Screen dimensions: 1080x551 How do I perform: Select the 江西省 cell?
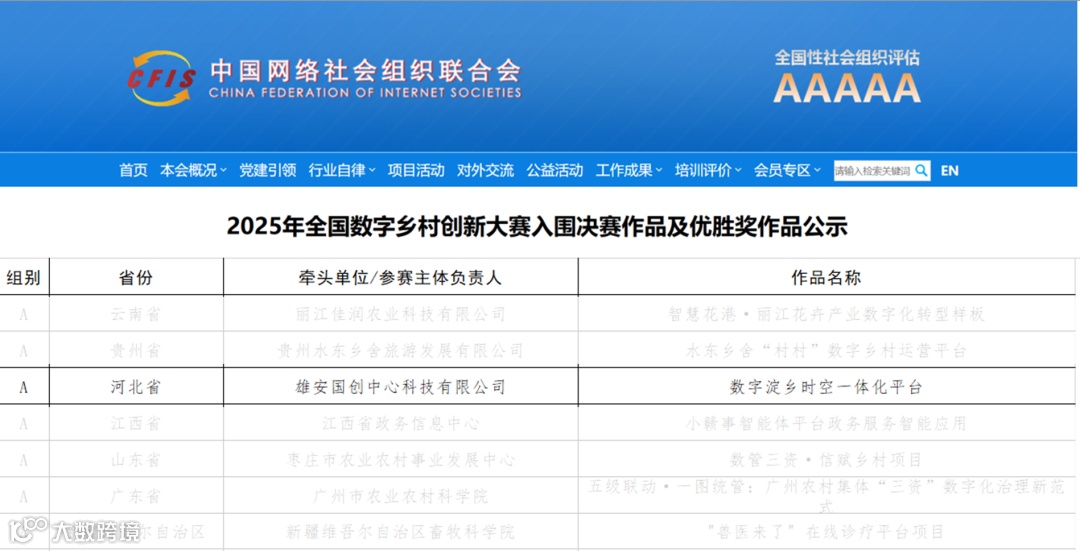point(136,423)
